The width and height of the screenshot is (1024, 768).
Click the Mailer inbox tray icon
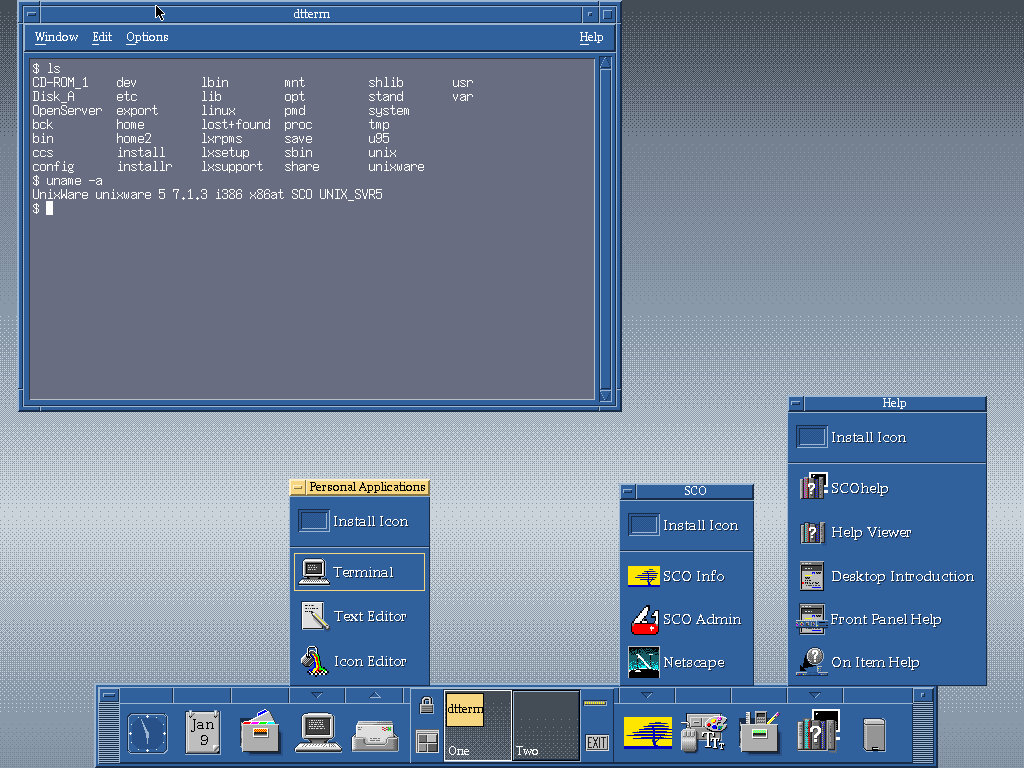coord(375,735)
